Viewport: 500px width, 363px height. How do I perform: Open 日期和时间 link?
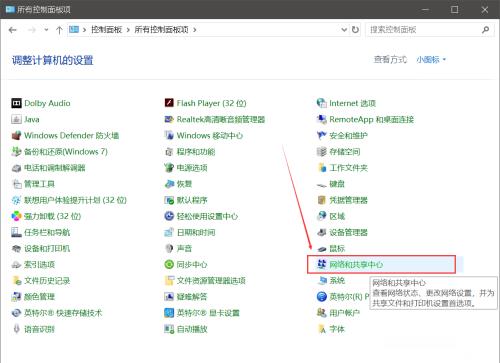[x=196, y=233]
